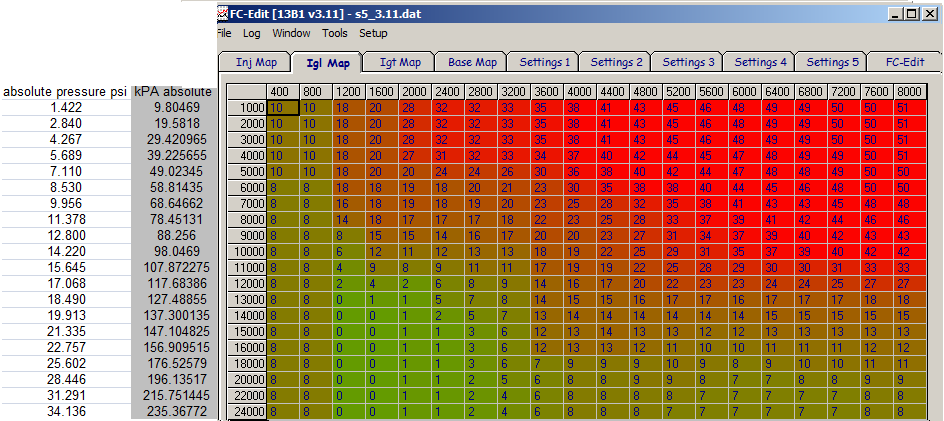Open the File menu
Screen dimensions: 944x421
(223, 33)
